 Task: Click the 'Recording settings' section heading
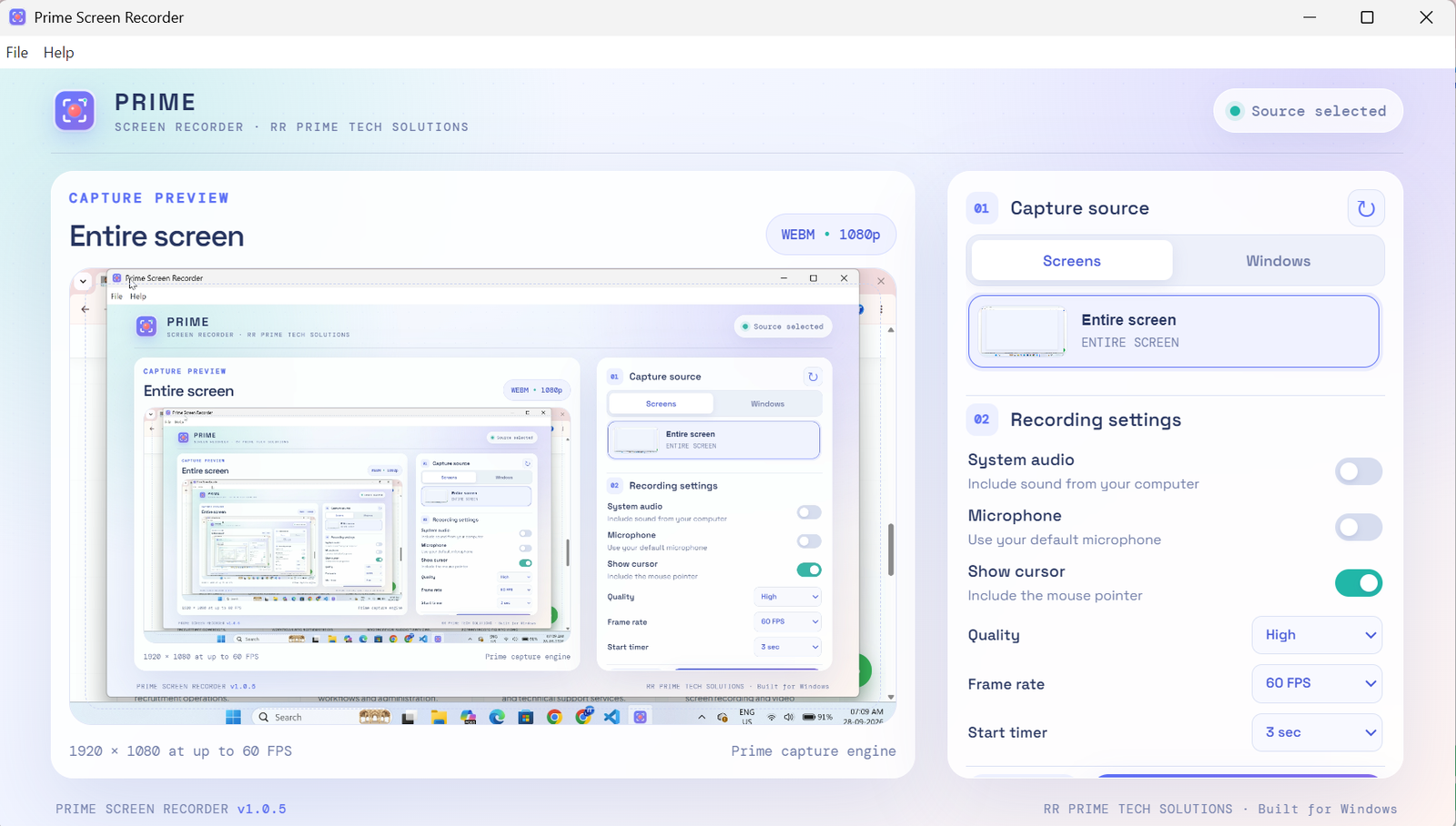coord(1096,419)
